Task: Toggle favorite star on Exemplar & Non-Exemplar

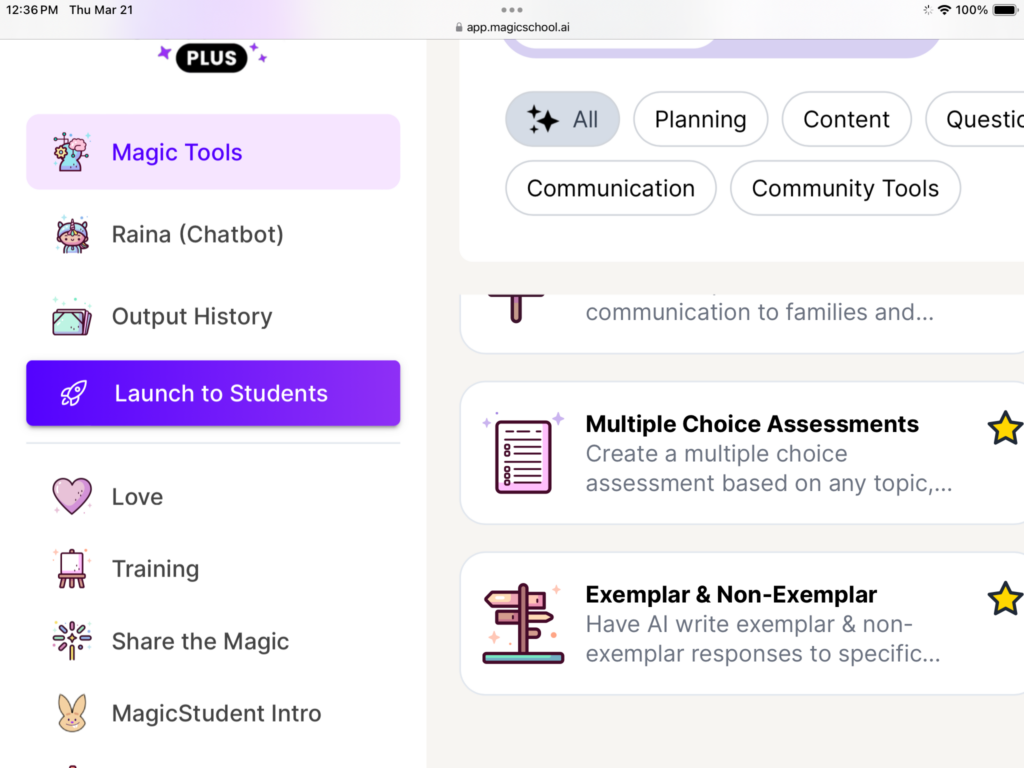Action: (1004, 599)
